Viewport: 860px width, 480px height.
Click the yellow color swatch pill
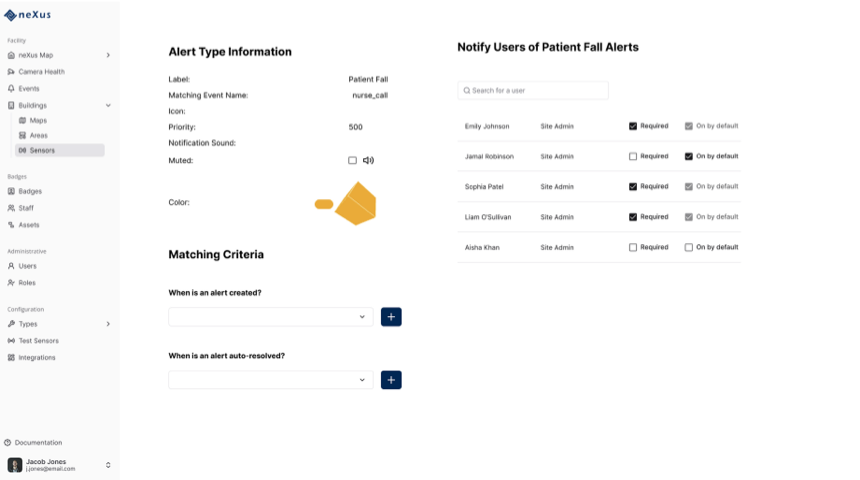point(324,204)
